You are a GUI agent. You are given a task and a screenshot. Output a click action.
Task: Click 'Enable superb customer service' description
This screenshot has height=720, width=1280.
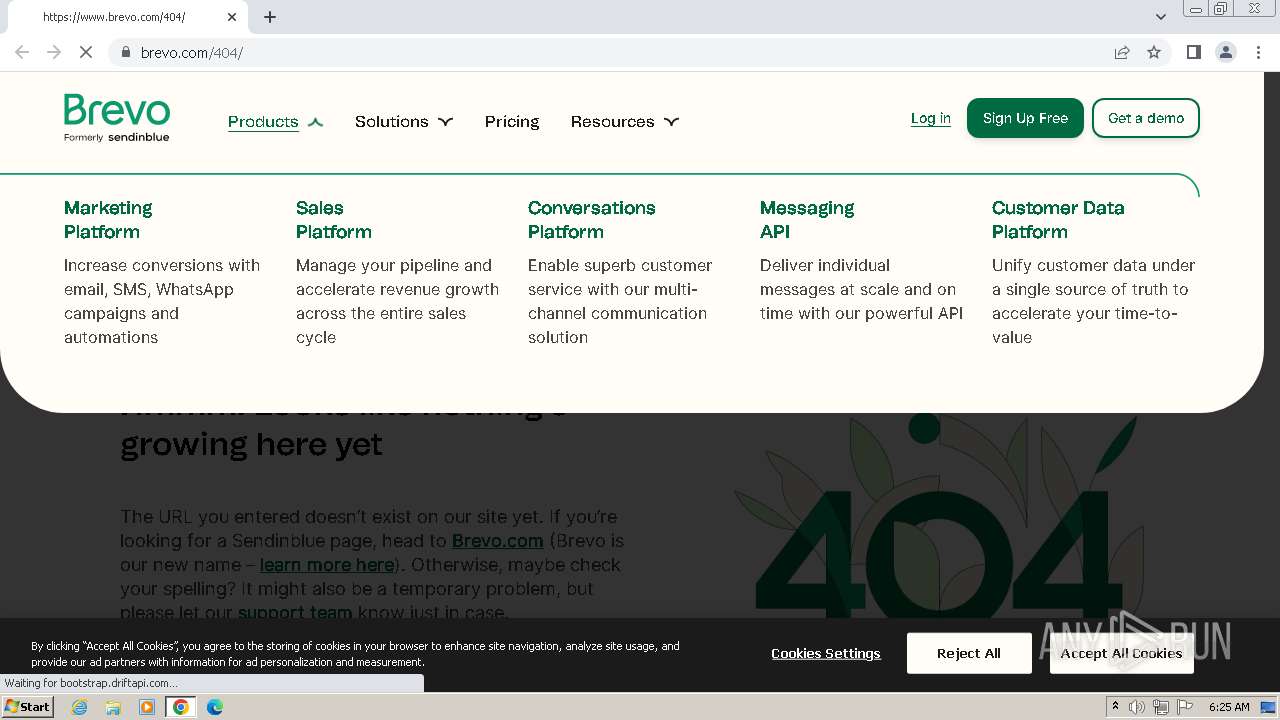tap(620, 301)
